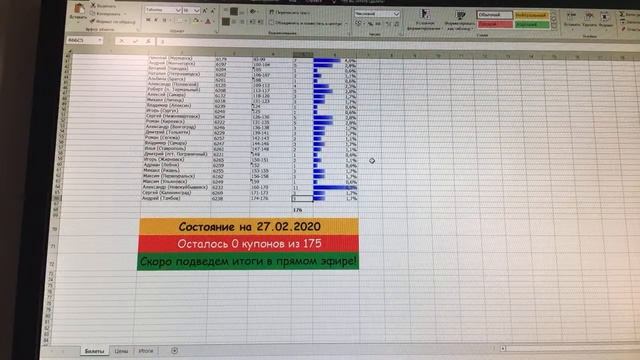Click the Insert Function fx icon
The width and height of the screenshot is (640, 360).
pyautogui.click(x=148, y=41)
